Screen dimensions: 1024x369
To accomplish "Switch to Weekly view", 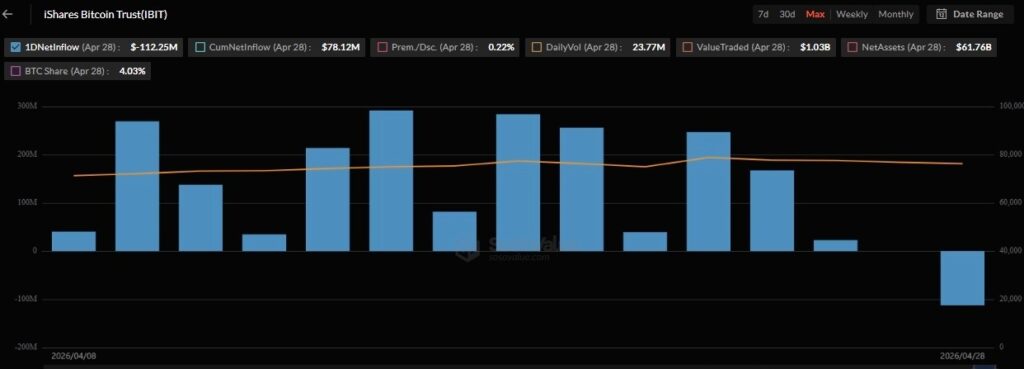I will 852,14.
